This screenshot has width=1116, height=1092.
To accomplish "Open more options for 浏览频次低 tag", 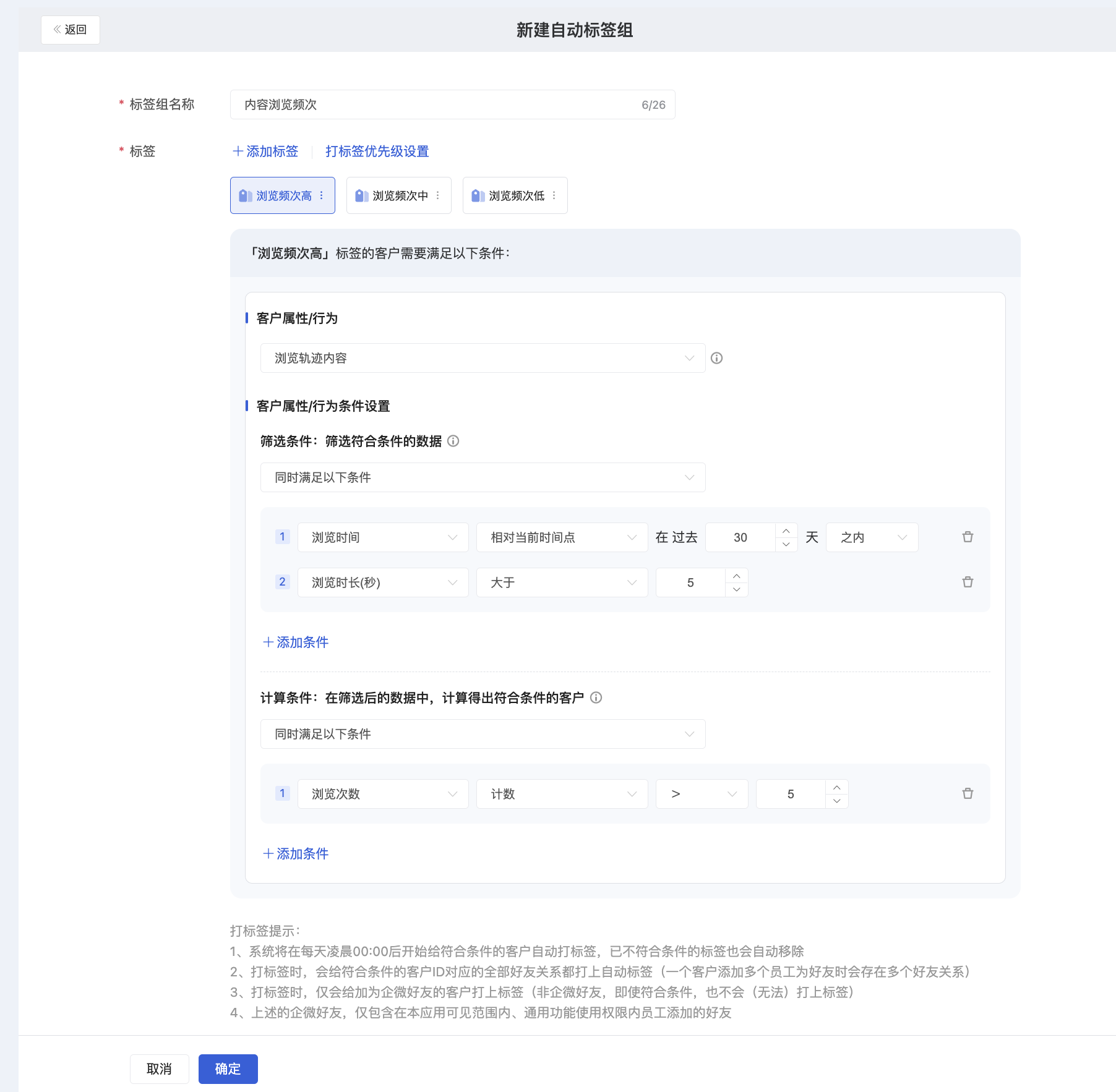I will (x=554, y=195).
